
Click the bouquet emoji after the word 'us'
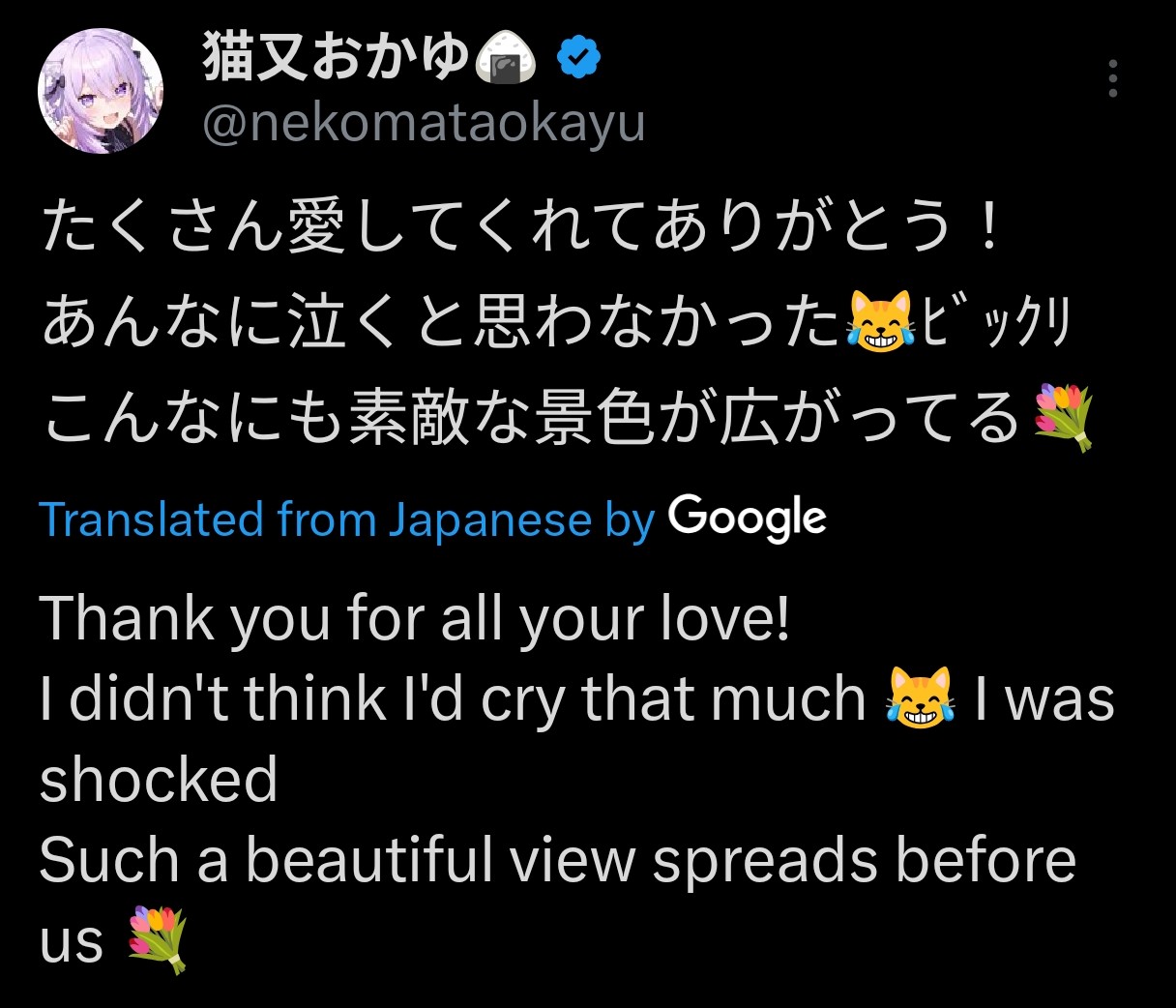tap(159, 940)
